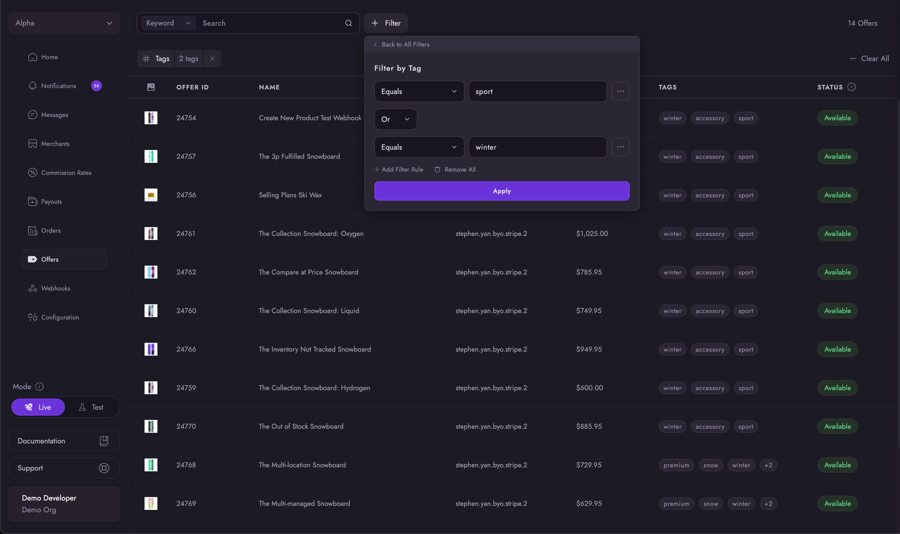
Task: Click the table header image column icon
Action: coord(151,87)
